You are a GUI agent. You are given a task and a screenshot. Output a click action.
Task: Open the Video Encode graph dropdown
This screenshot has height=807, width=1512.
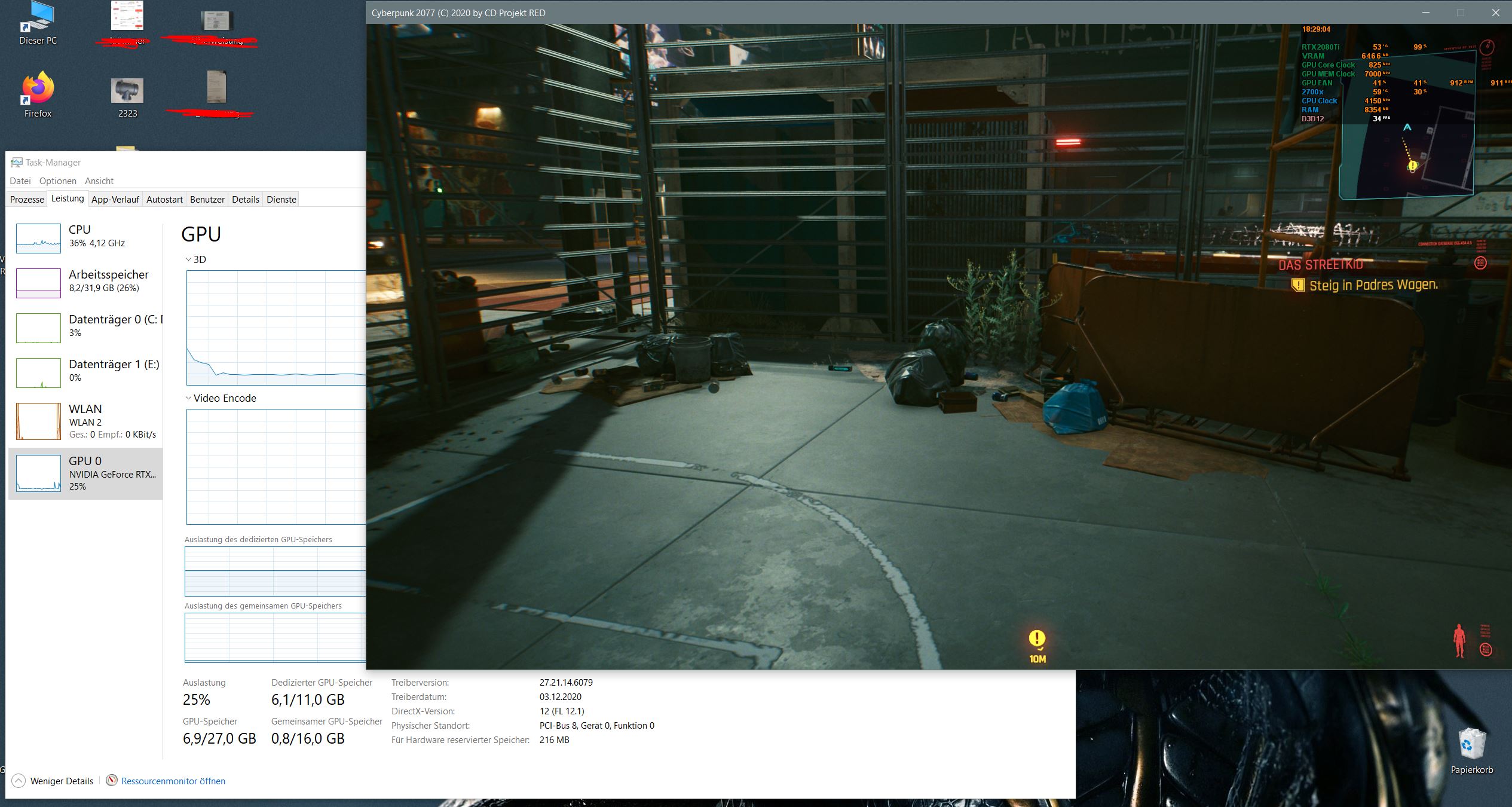189,398
